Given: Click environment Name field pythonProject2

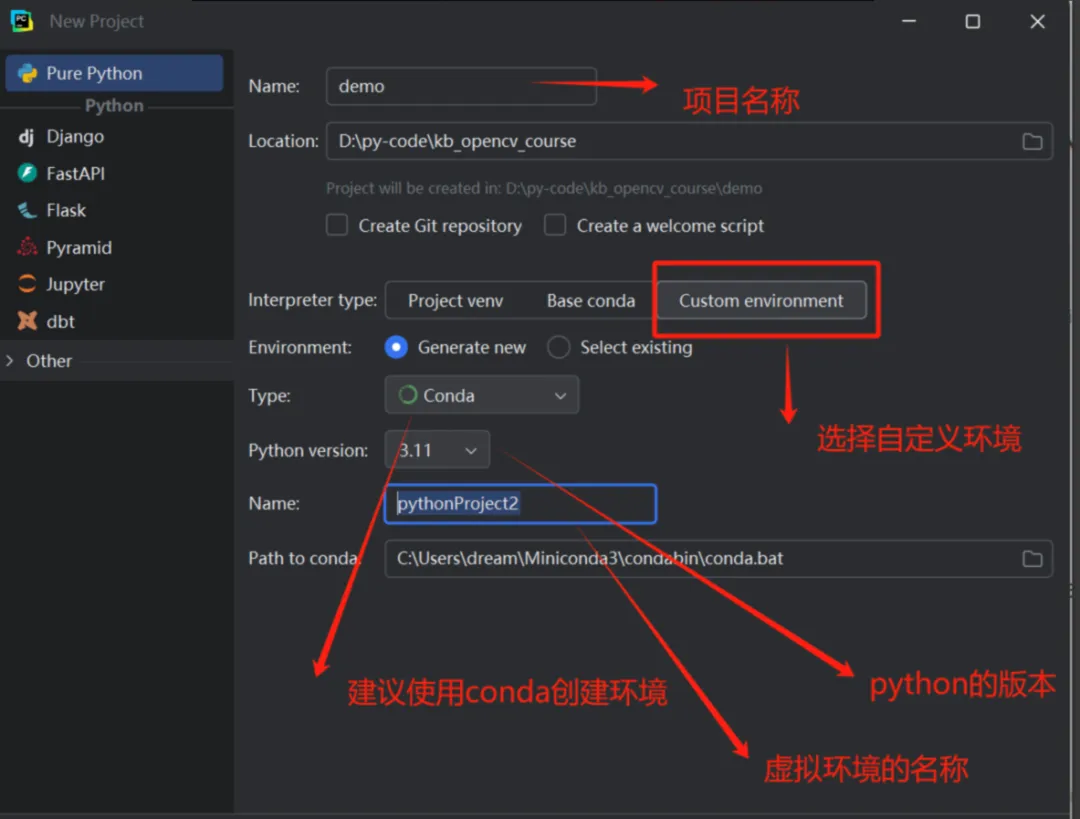Looking at the screenshot, I should pos(520,504).
